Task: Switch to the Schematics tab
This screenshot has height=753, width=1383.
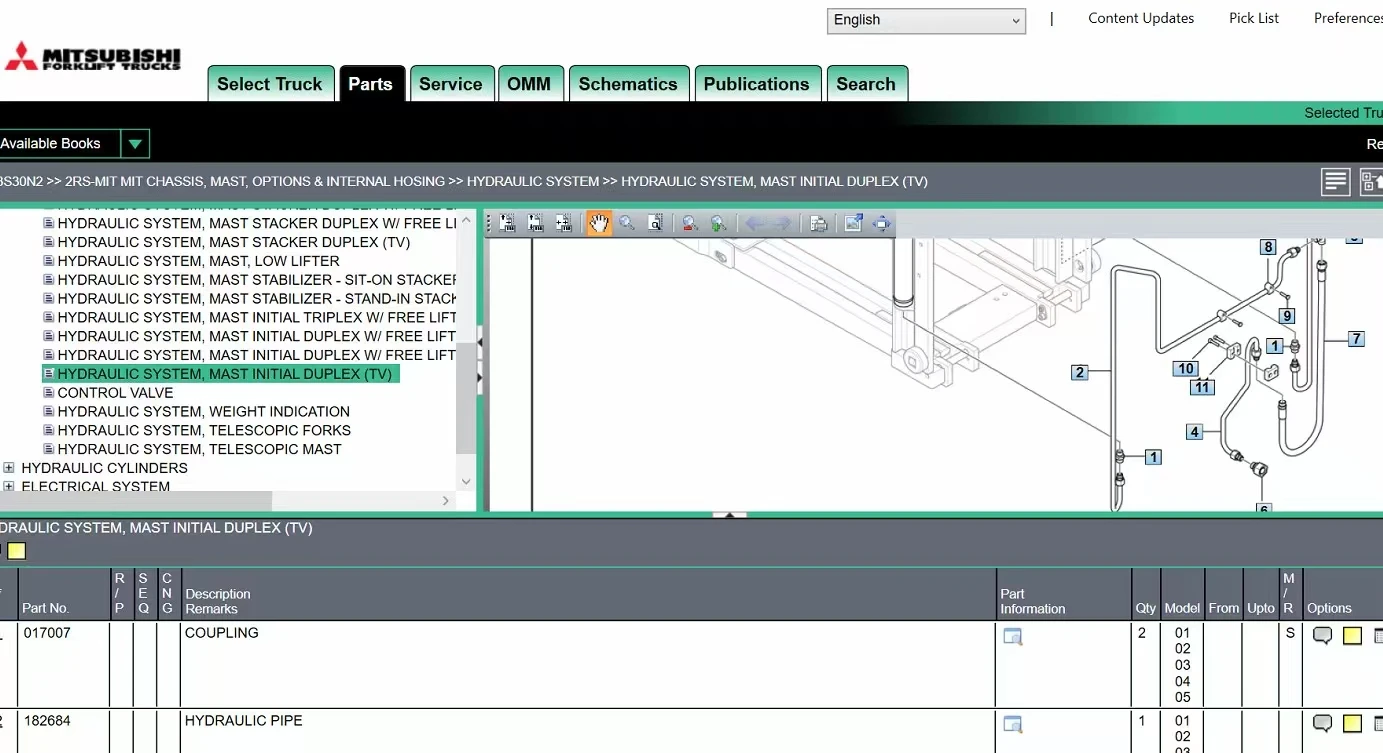Action: [x=627, y=84]
